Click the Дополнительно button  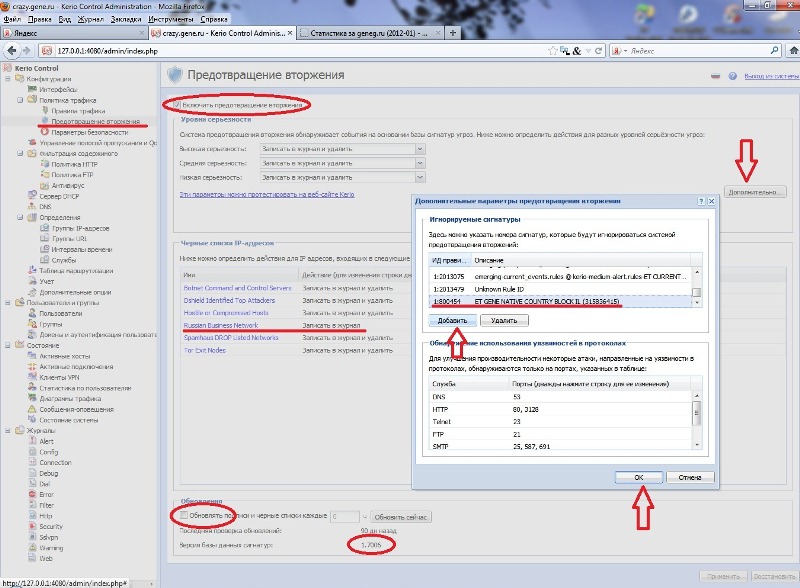(x=755, y=192)
